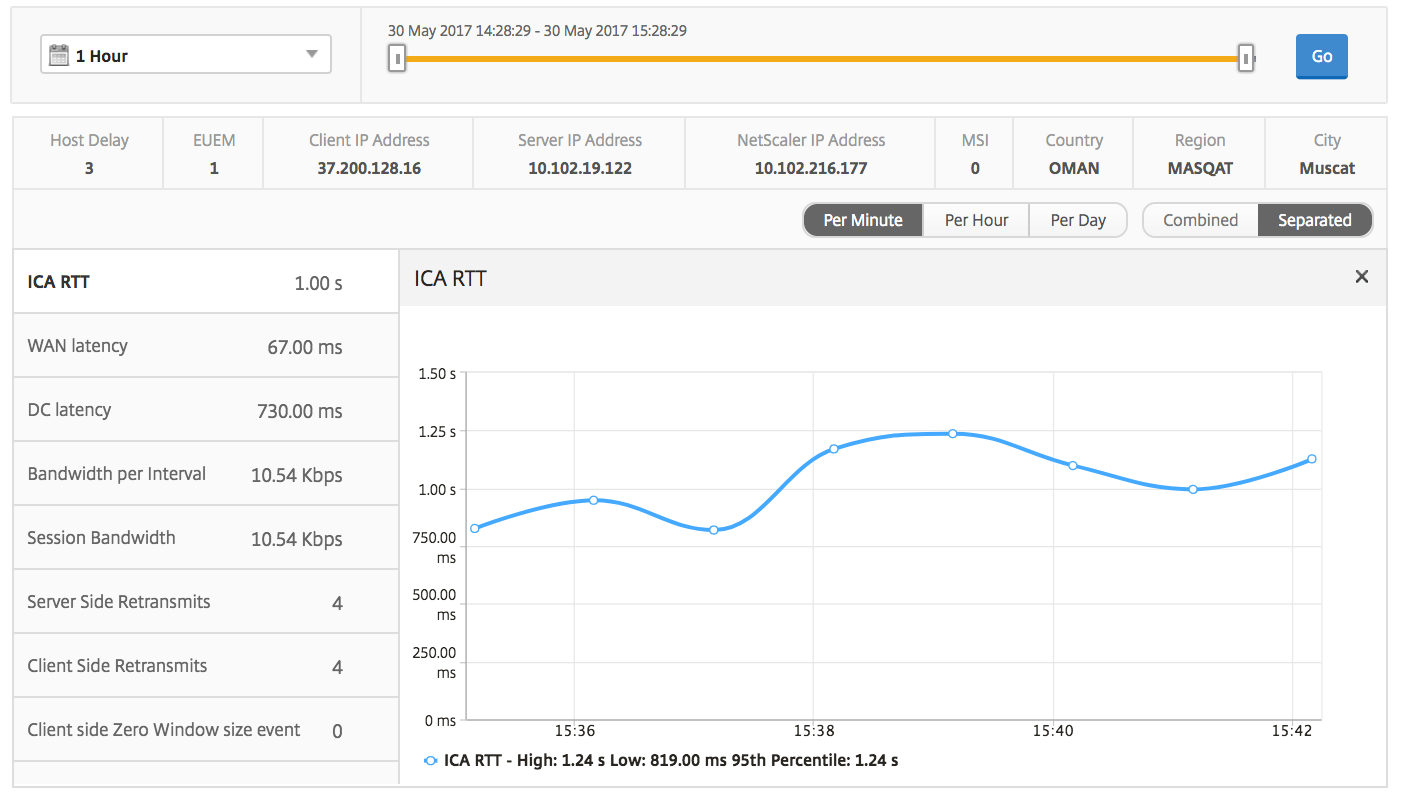Viewport: 1406px width, 796px height.
Task: Click the Go button
Action: click(x=1322, y=57)
